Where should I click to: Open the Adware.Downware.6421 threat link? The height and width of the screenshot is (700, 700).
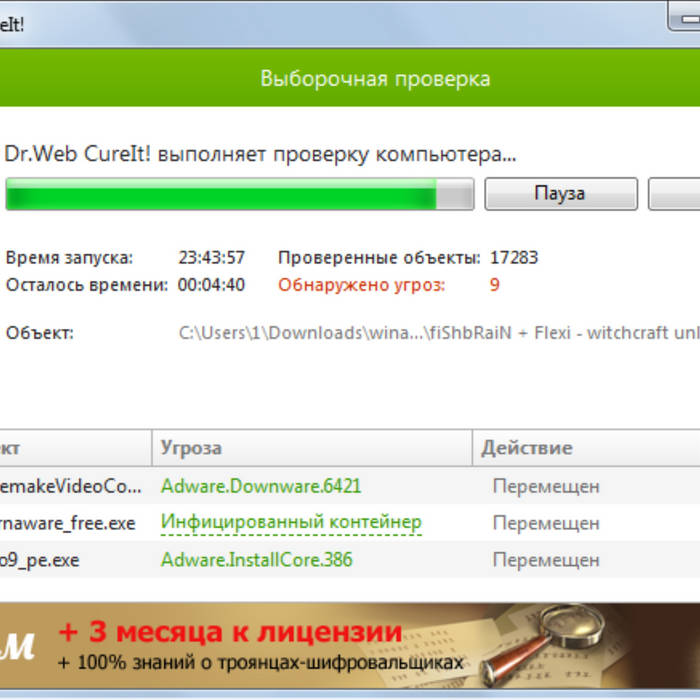261,486
